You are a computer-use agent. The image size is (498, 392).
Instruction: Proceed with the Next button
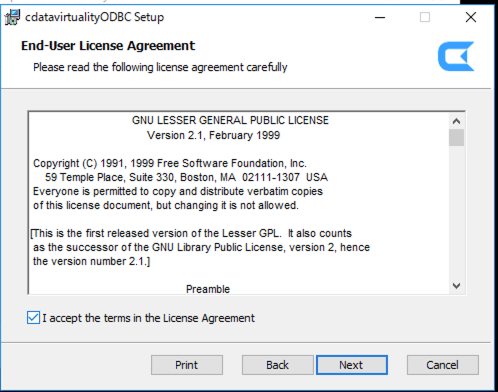click(x=352, y=365)
